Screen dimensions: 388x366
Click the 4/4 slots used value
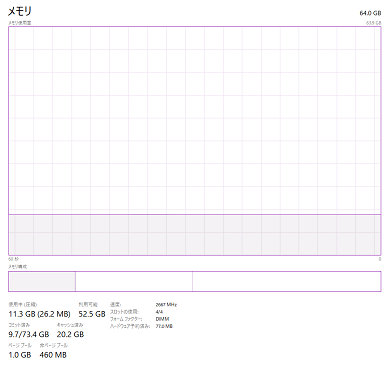click(159, 312)
